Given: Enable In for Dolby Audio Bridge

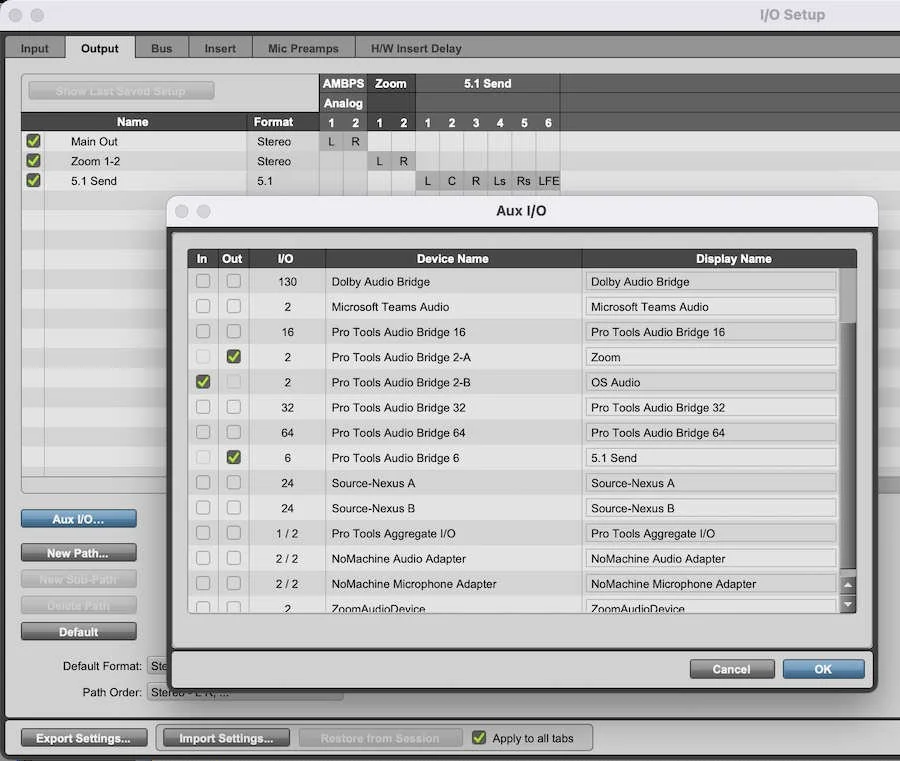Looking at the screenshot, I should point(202,281).
